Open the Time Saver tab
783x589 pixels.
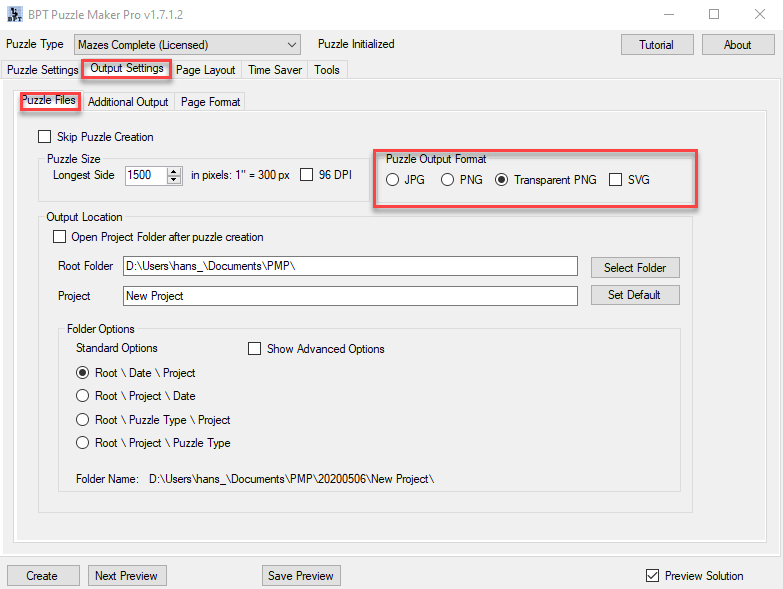(275, 70)
